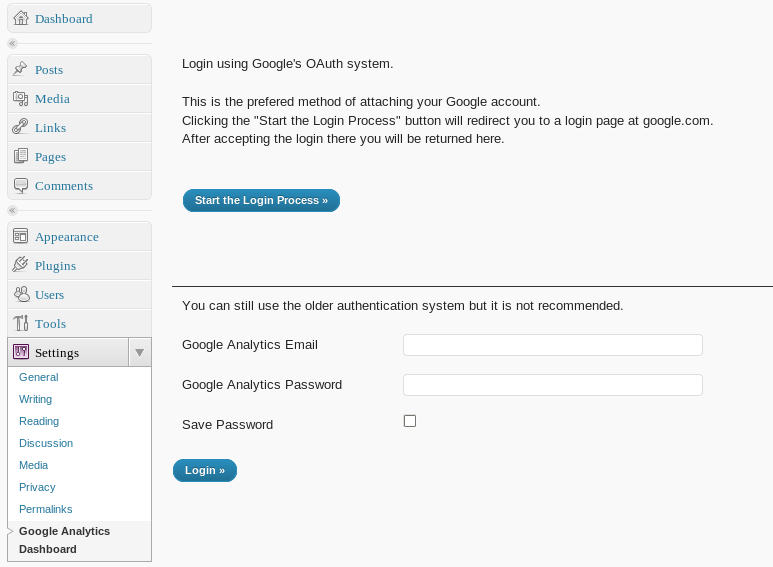Enable the Save Password checkbox
Image resolution: width=773 pixels, height=567 pixels.
(410, 421)
